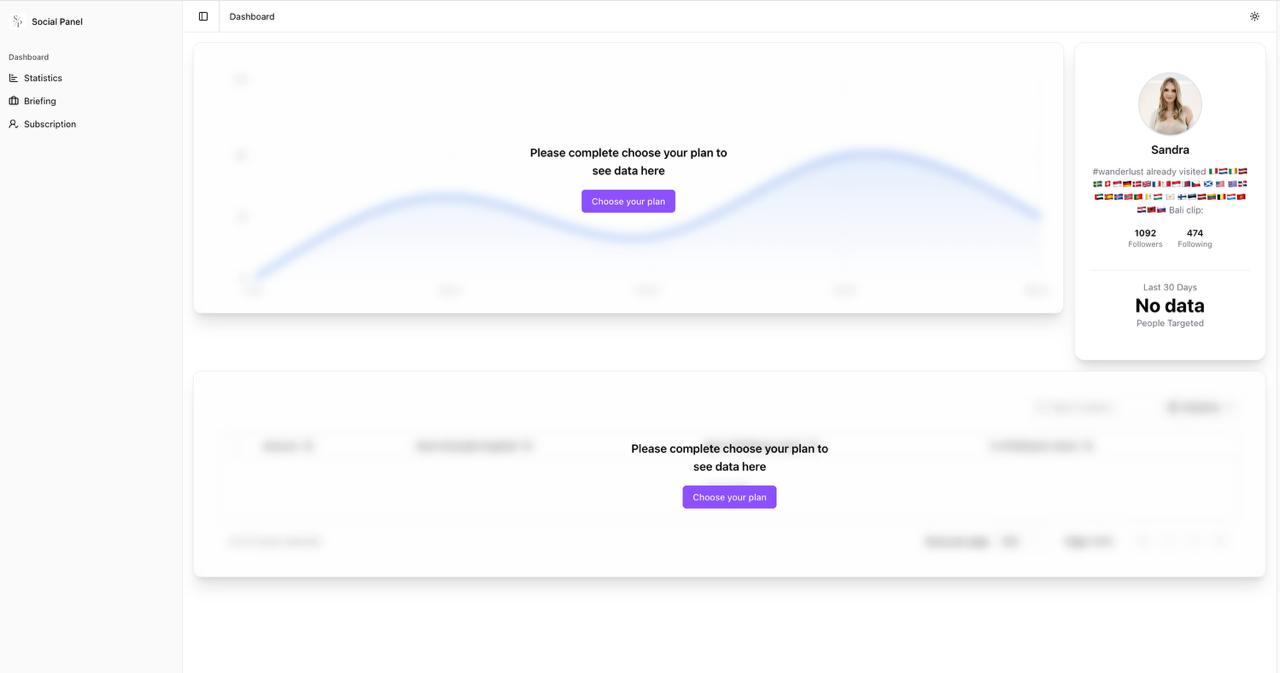The width and height of the screenshot is (1280, 673).
Task: Click Sandra's circular profile photo
Action: pyautogui.click(x=1169, y=103)
